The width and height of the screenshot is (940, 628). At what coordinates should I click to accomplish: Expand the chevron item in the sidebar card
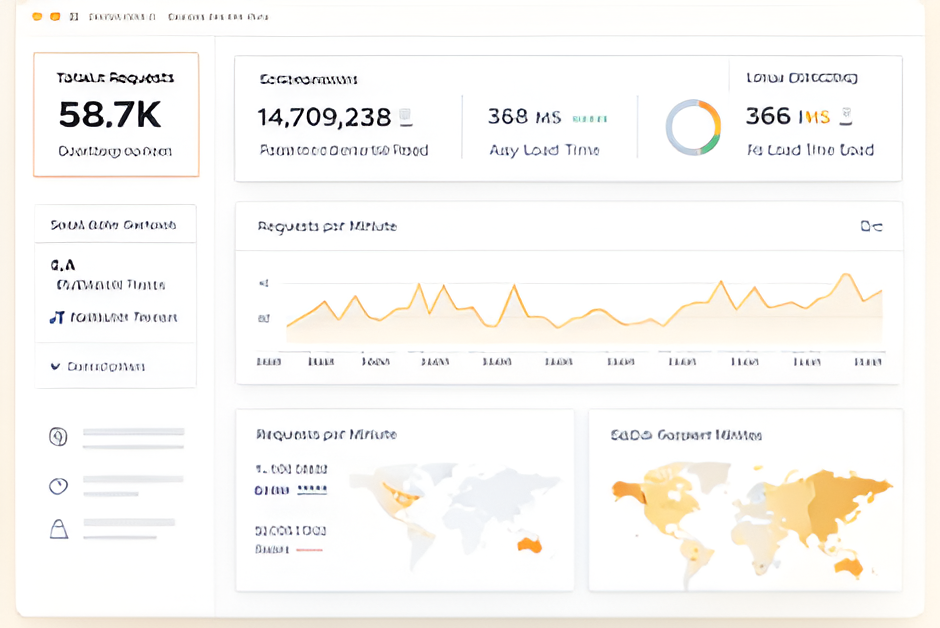[55, 367]
